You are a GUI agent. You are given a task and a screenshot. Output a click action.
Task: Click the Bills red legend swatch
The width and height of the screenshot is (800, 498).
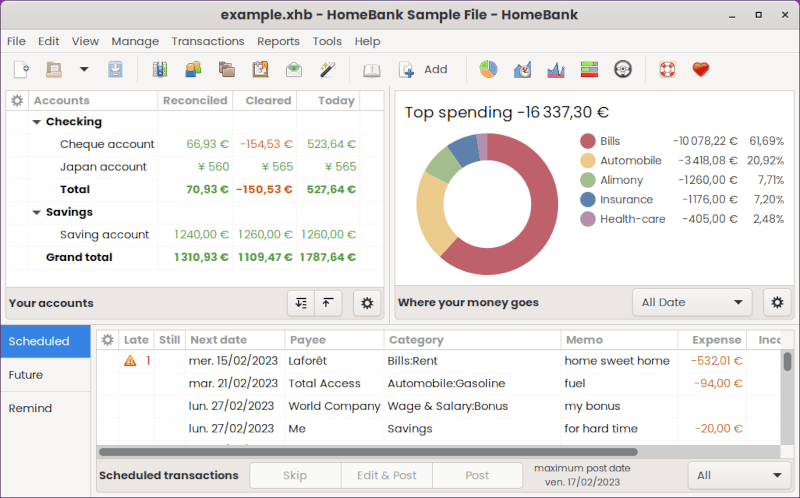(x=588, y=141)
